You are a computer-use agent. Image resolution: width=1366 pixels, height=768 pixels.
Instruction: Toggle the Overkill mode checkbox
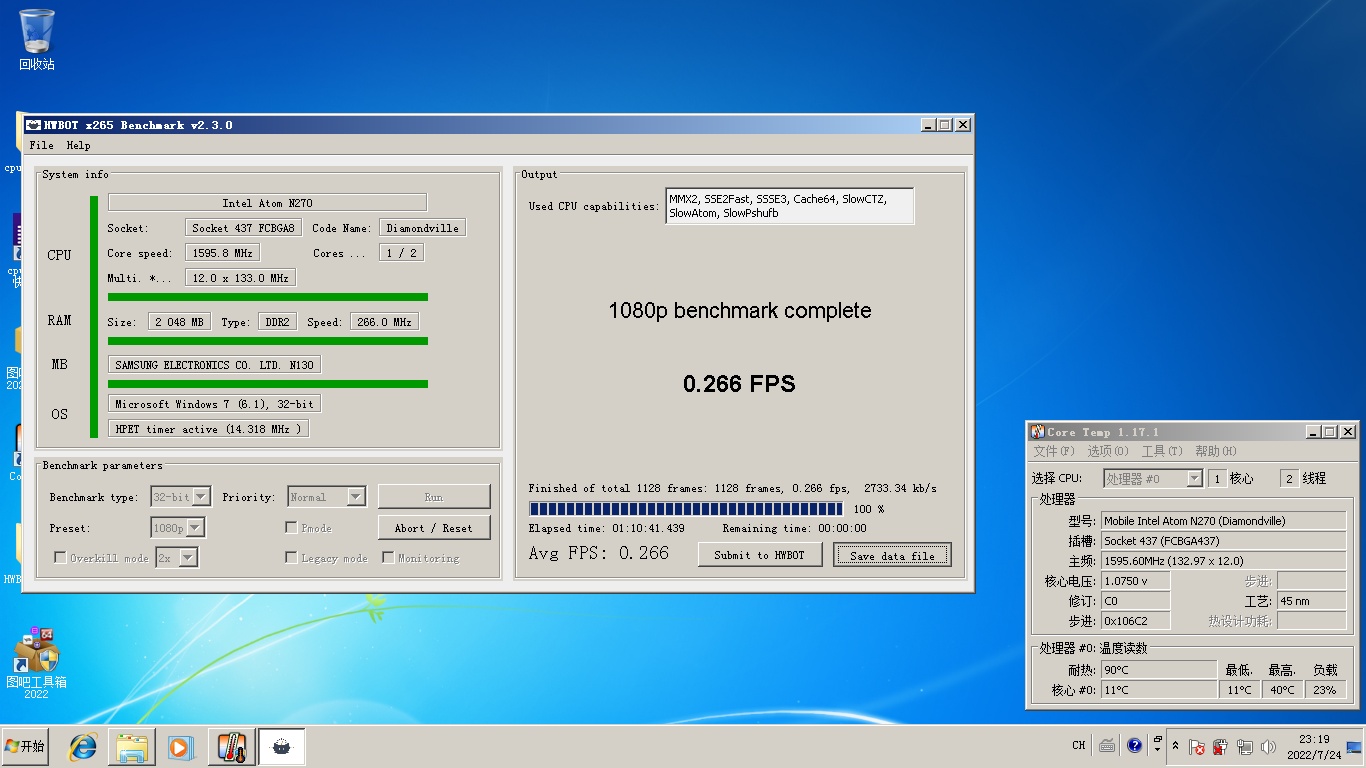point(60,557)
